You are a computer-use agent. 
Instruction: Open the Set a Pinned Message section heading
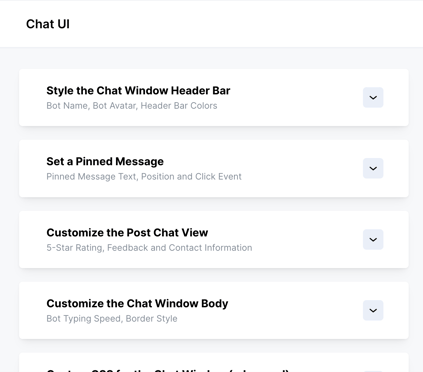(105, 162)
